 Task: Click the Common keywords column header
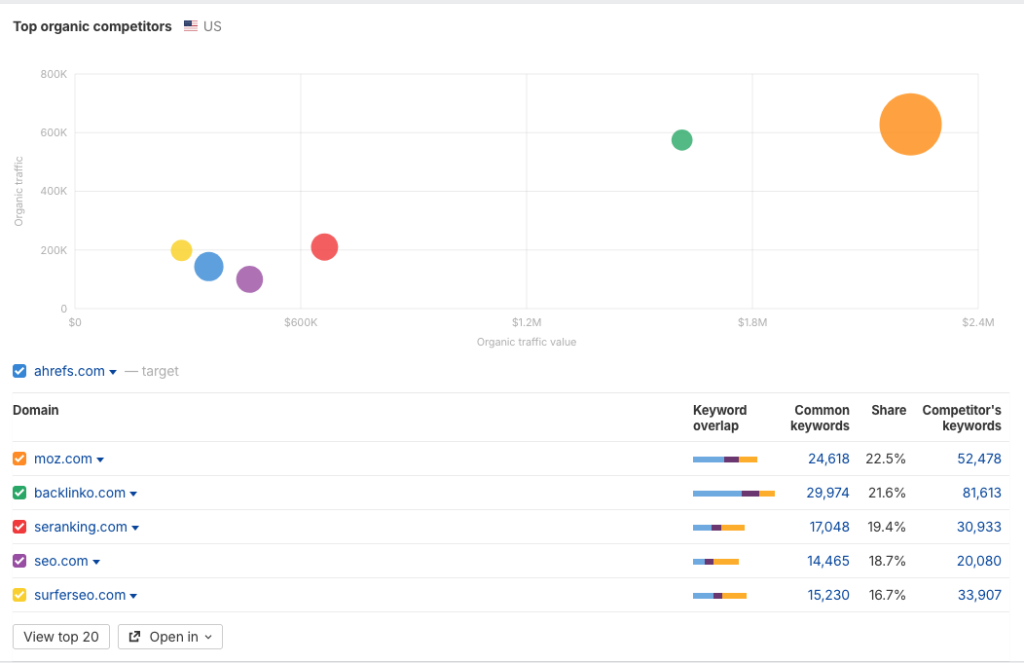click(x=820, y=418)
